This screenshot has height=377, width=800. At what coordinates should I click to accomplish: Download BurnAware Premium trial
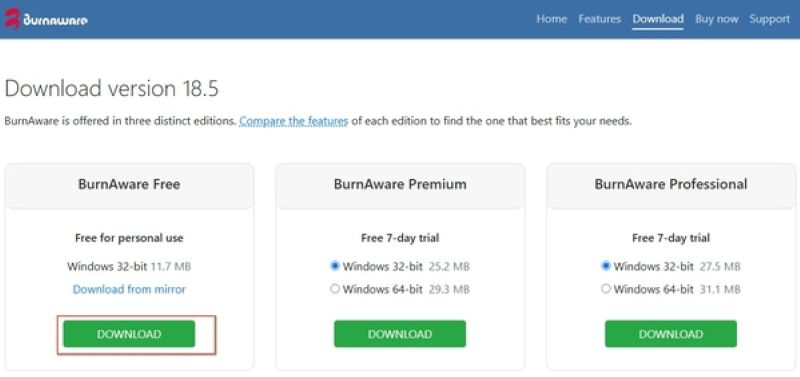click(400, 334)
